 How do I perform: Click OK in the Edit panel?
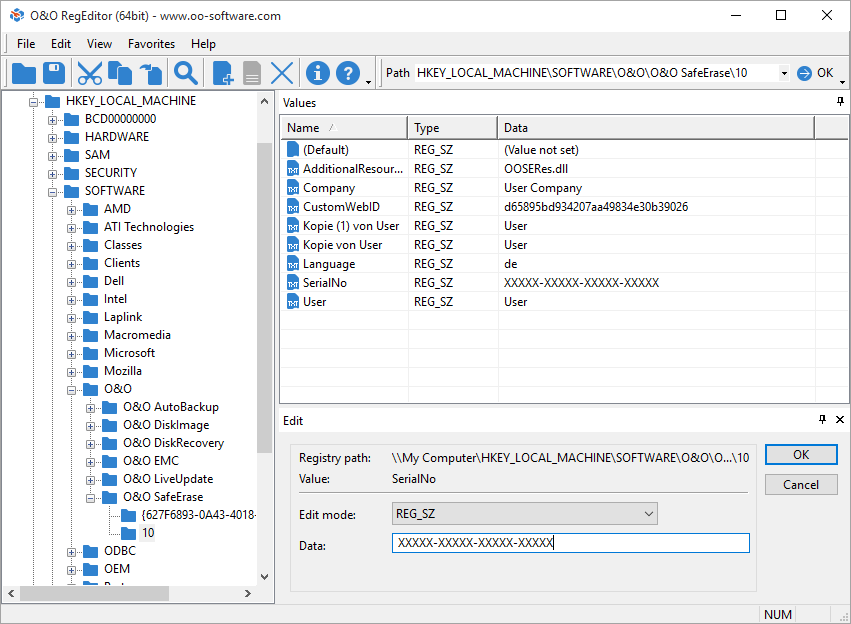(x=800, y=455)
